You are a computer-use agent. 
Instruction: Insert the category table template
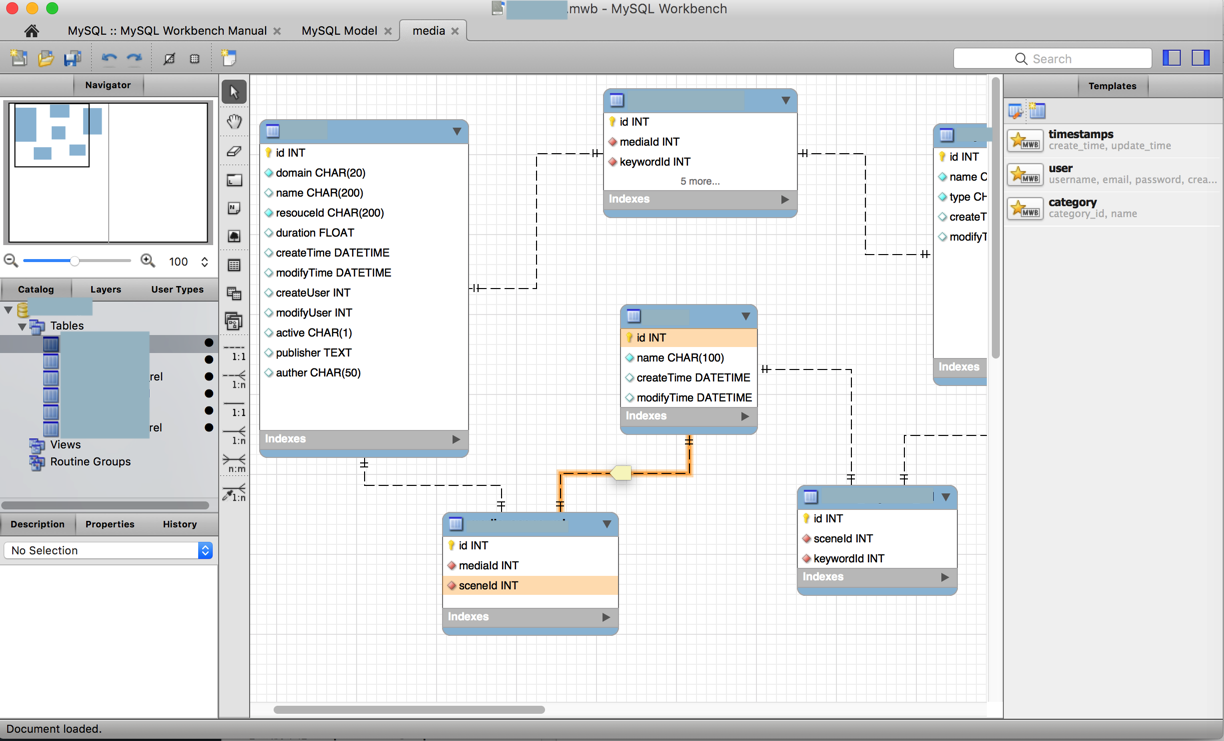click(x=1113, y=208)
